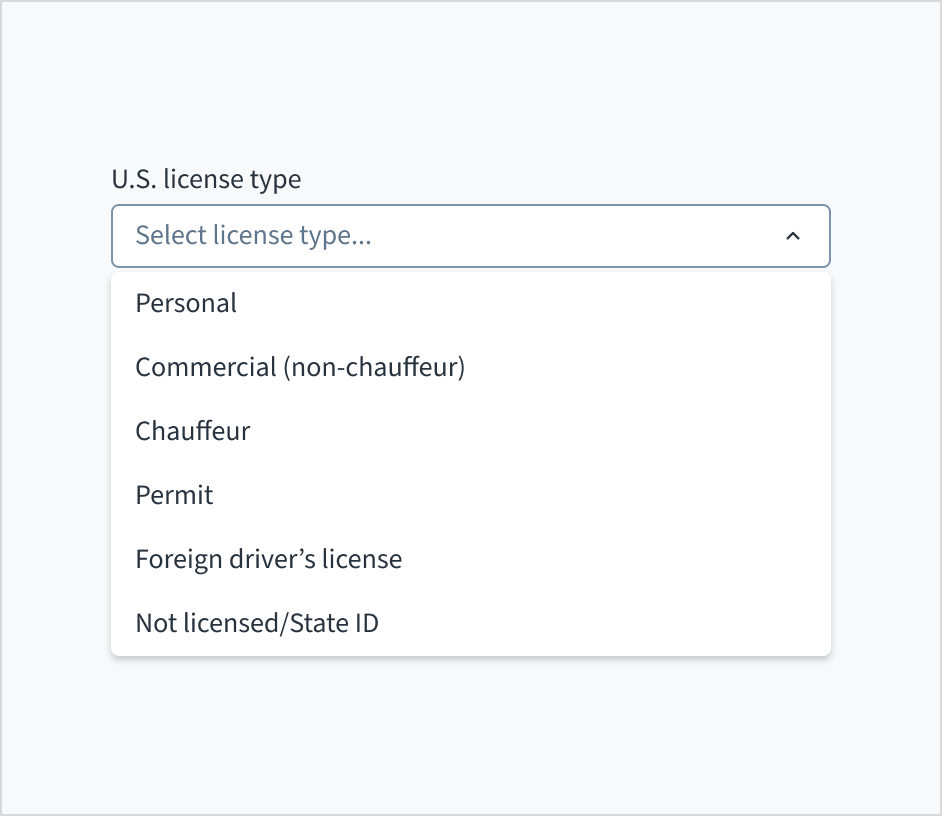Click the U.S. license type field label
This screenshot has width=942, height=816.
pyautogui.click(x=206, y=180)
